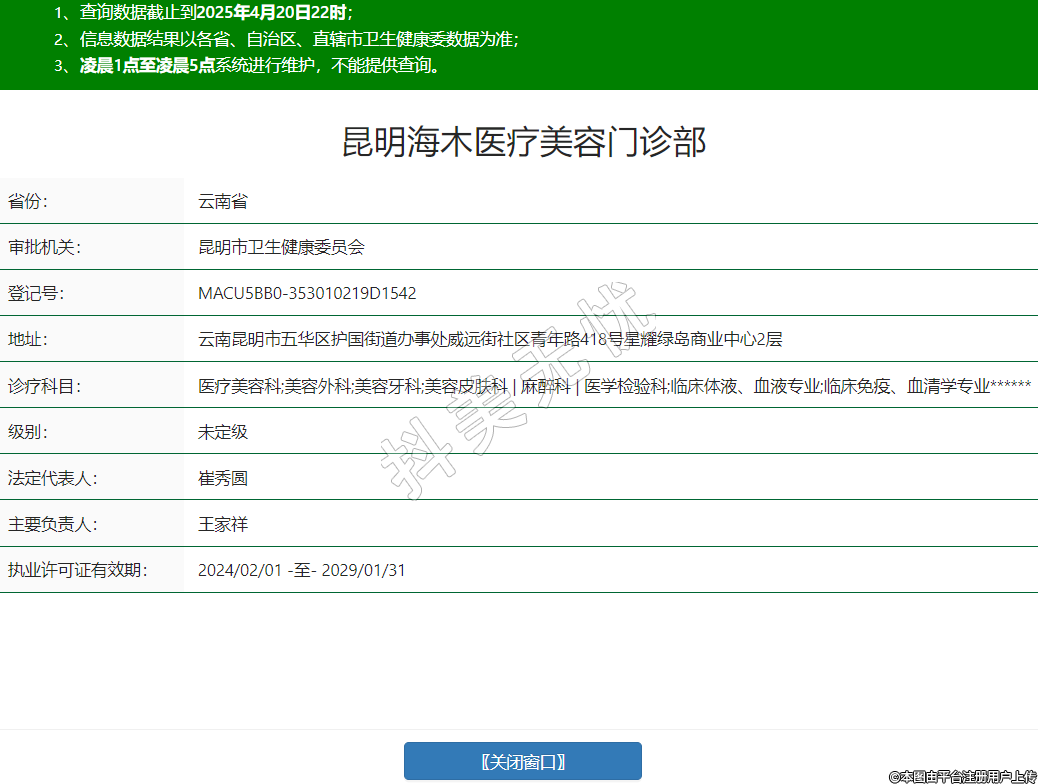
Task: Click the 审批机关 field label
Action: (x=44, y=247)
